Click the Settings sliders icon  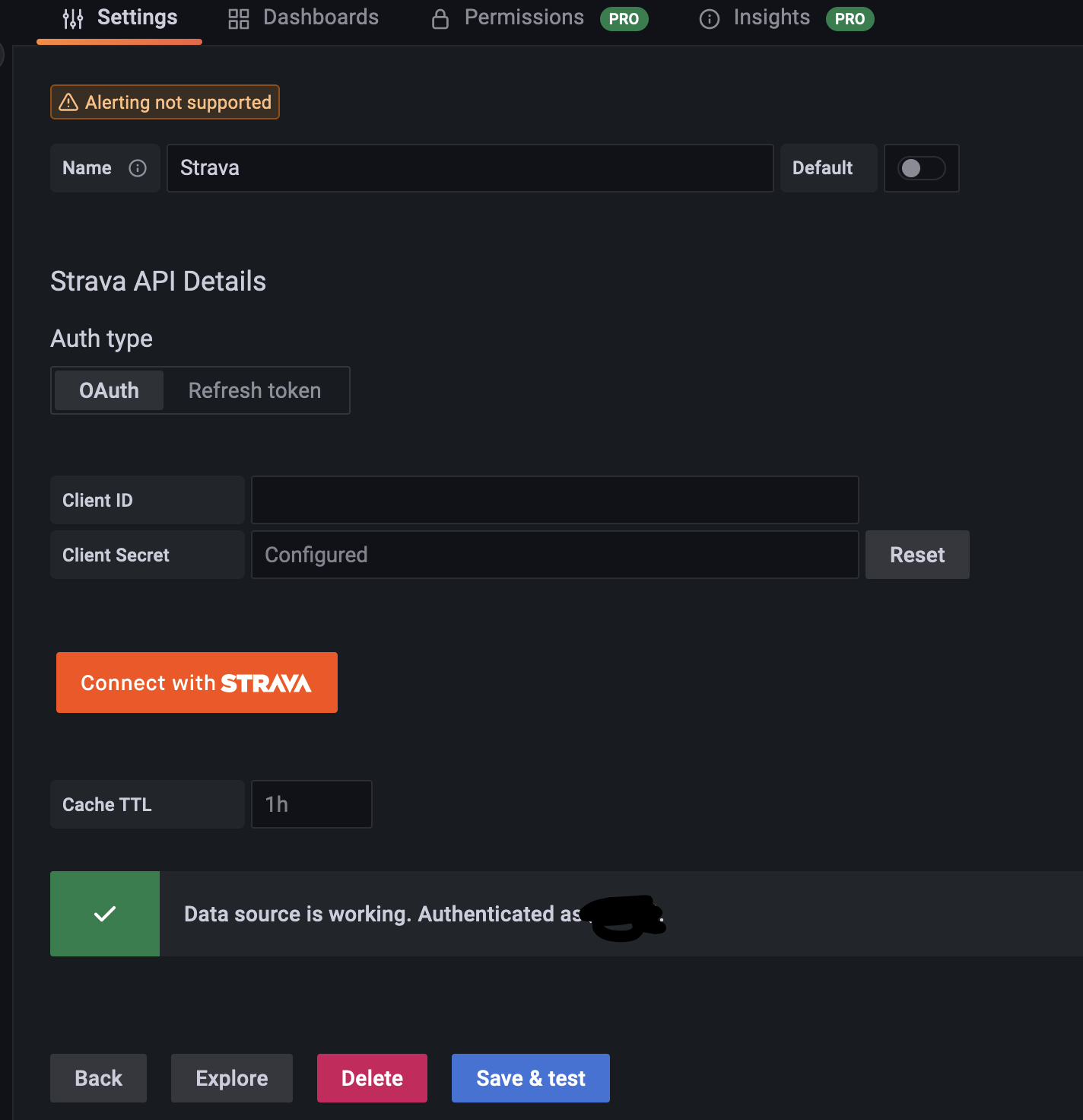coord(73,18)
